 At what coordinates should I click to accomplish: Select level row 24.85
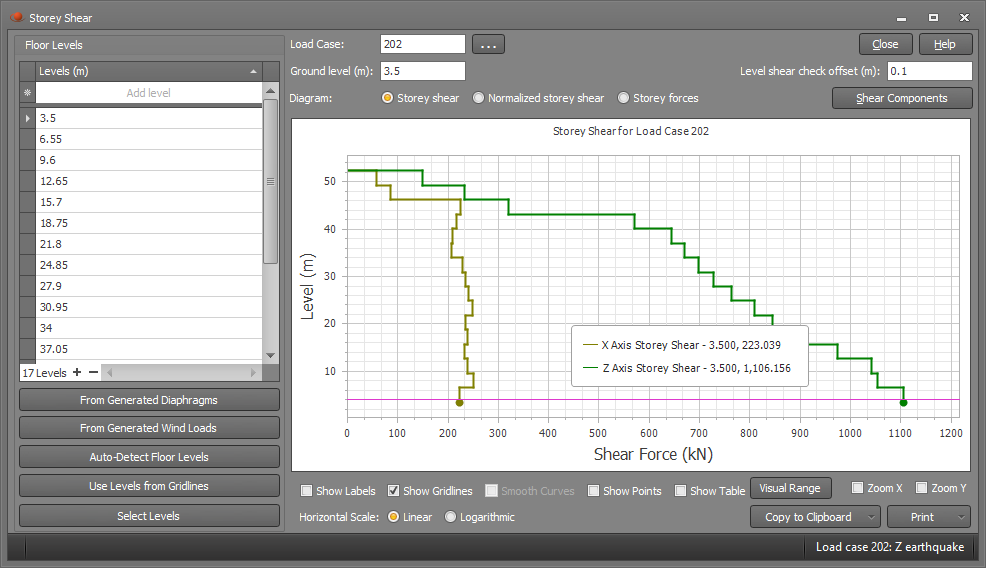(148, 265)
